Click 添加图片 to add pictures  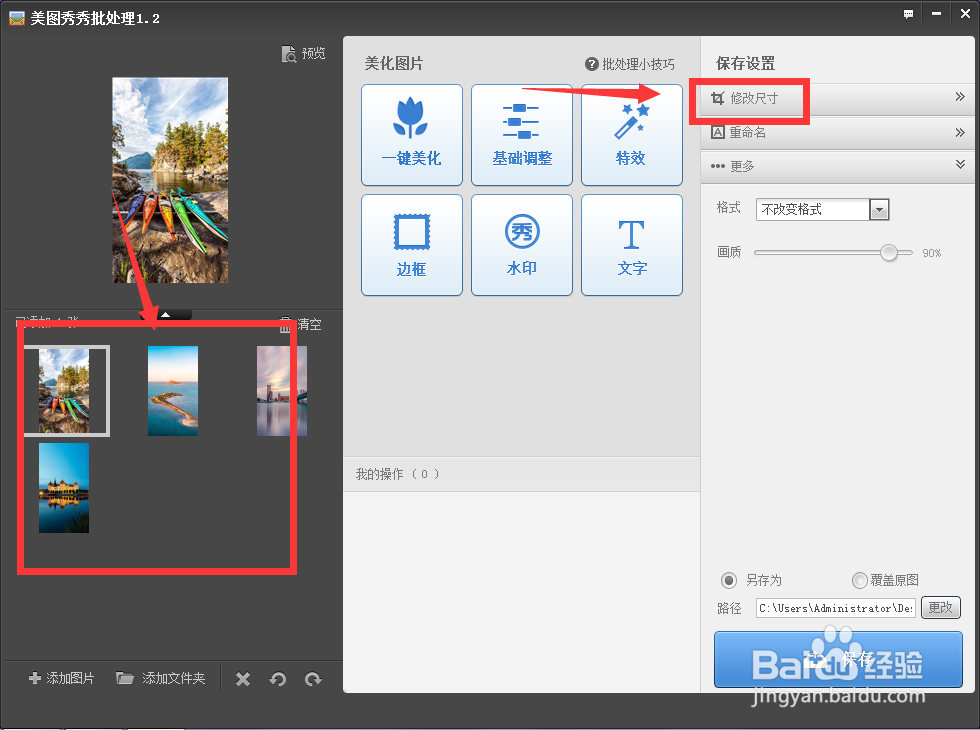pyautogui.click(x=61, y=678)
